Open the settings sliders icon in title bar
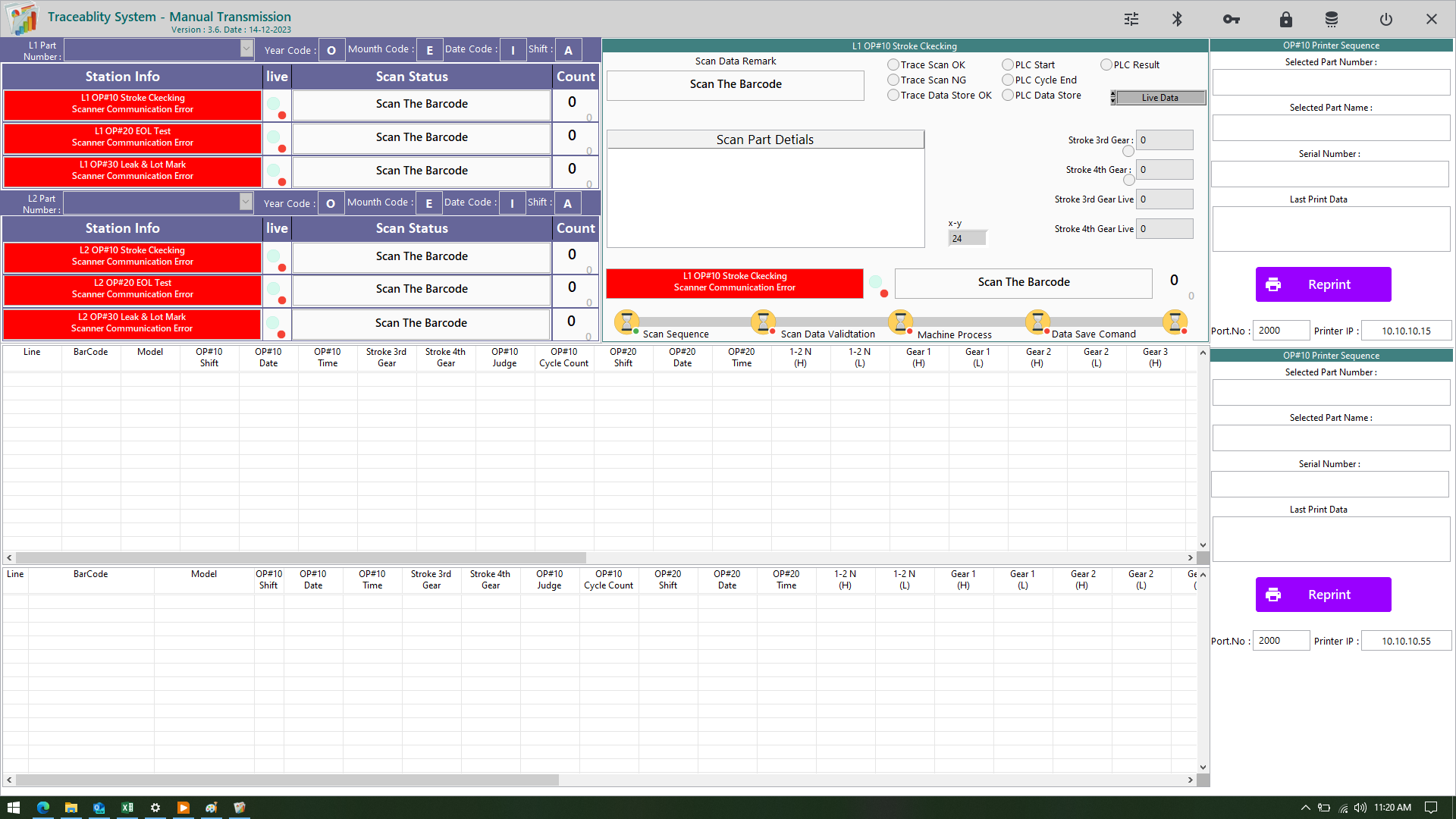The height and width of the screenshot is (819, 1456). (1131, 19)
